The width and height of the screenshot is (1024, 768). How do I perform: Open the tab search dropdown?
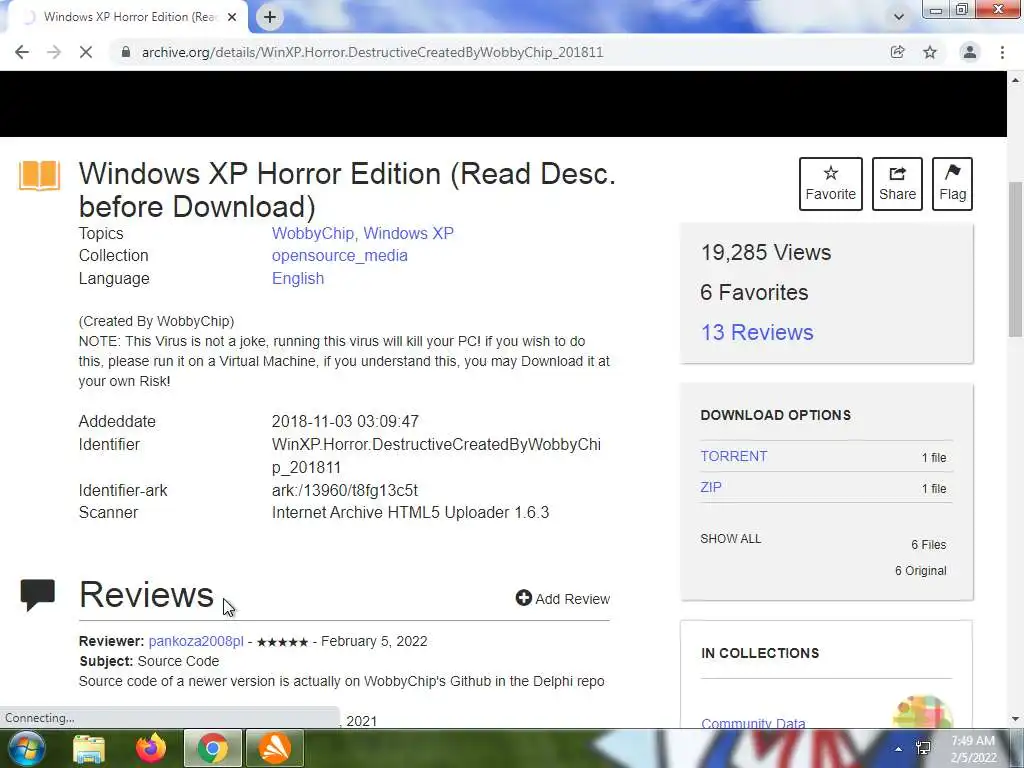point(899,17)
